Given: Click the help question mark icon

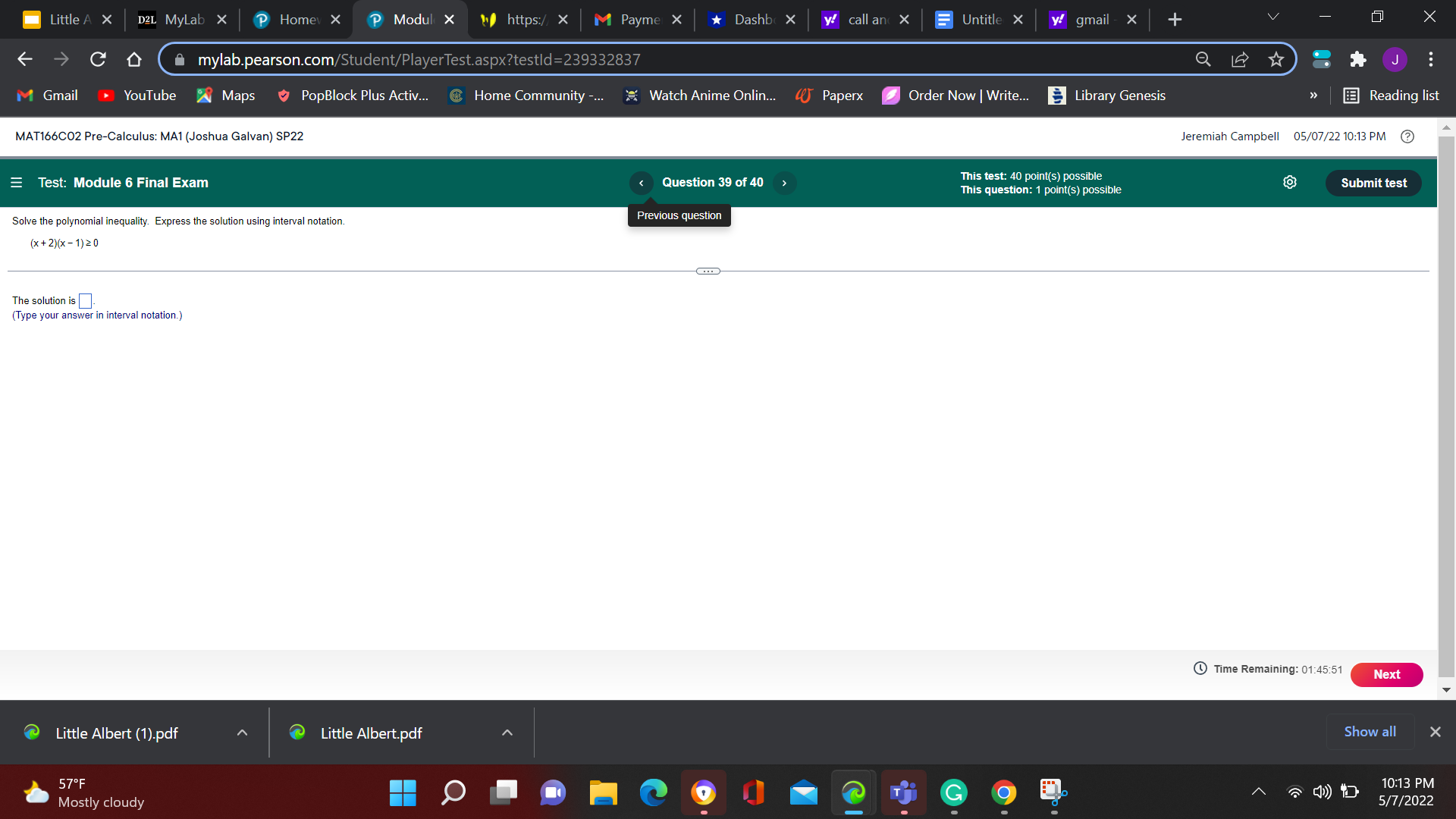Looking at the screenshot, I should click(1407, 136).
